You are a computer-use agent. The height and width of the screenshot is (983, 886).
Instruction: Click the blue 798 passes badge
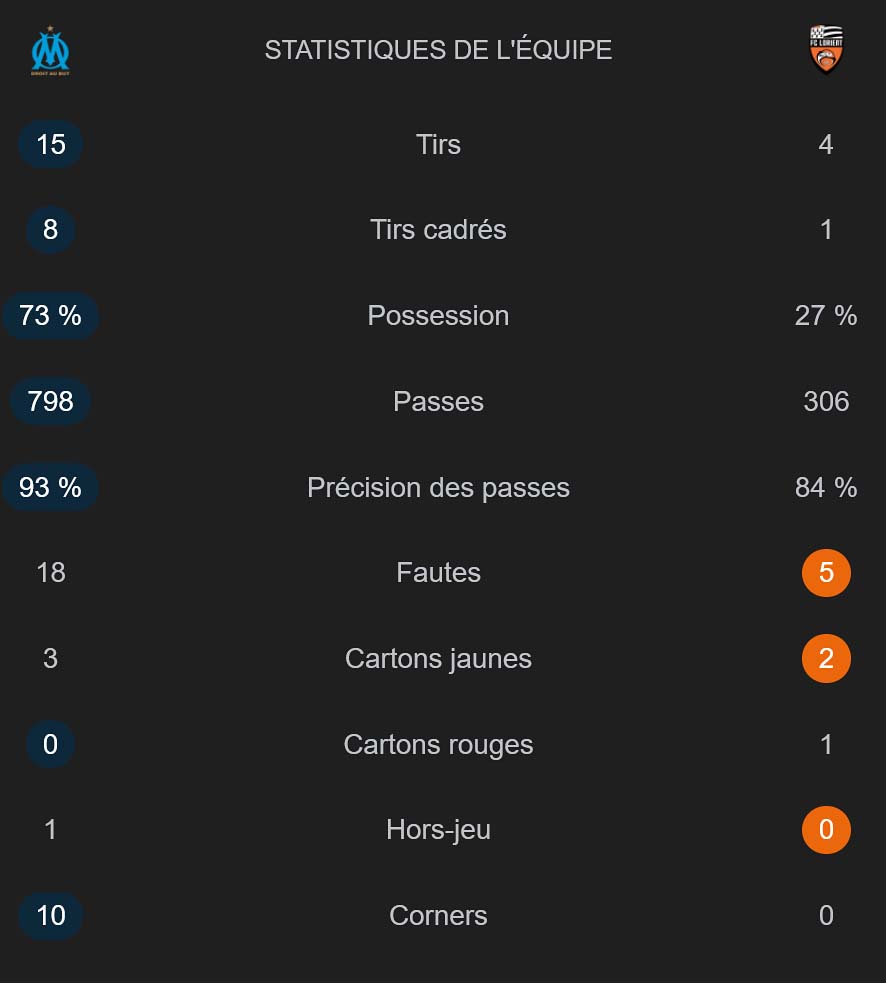point(51,401)
